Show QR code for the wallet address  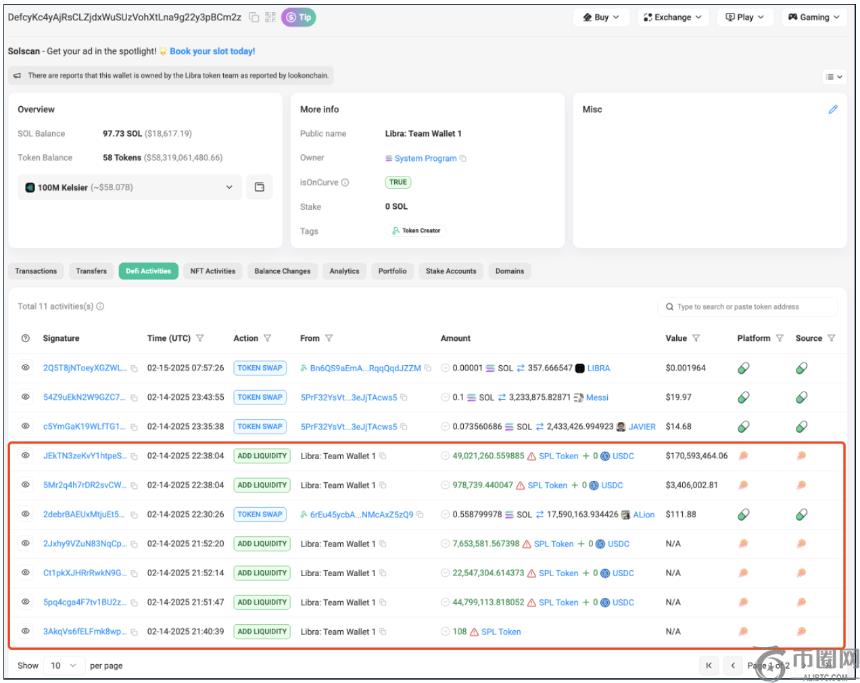270,17
